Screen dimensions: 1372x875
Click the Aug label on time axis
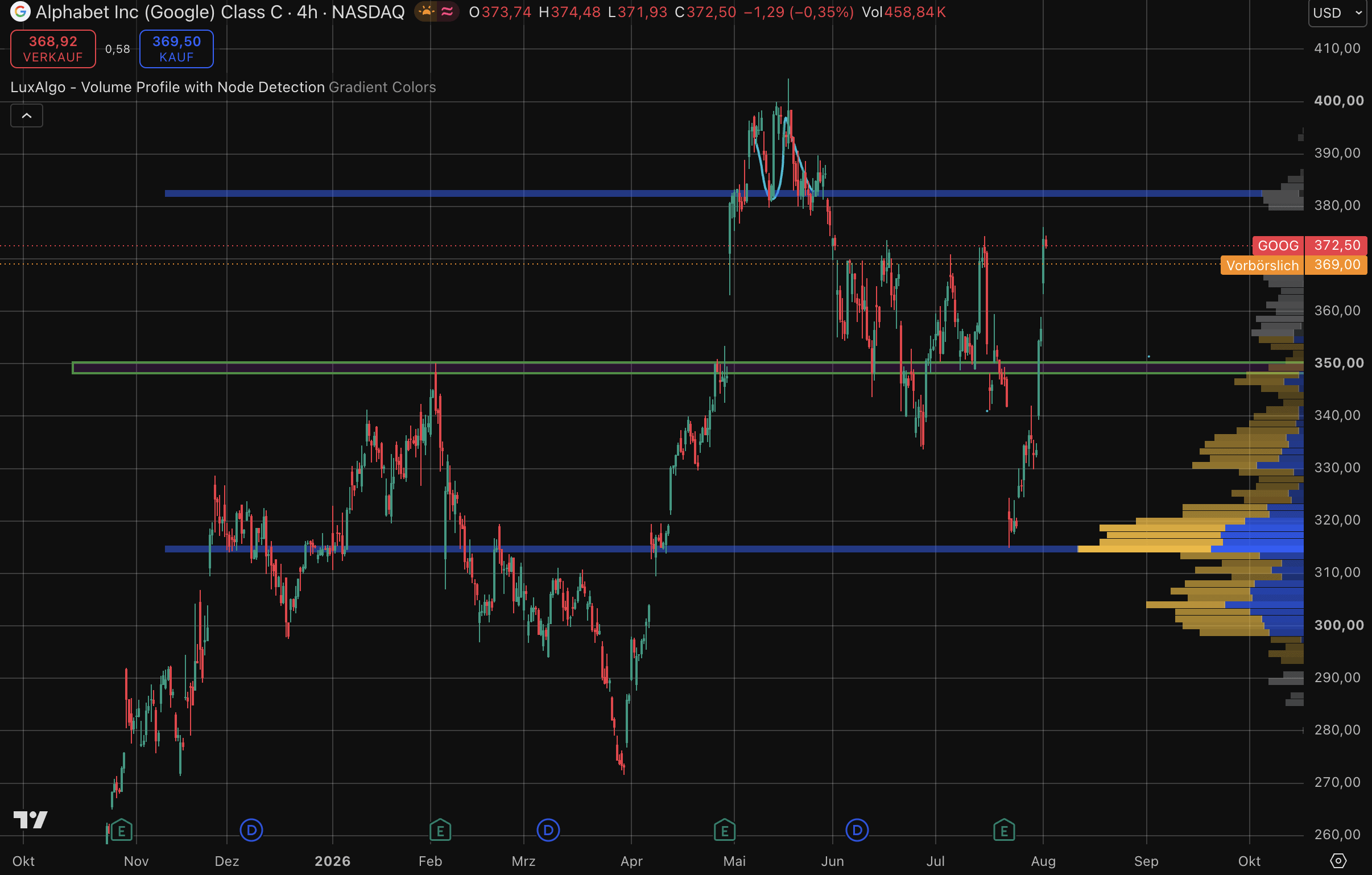point(1043,861)
